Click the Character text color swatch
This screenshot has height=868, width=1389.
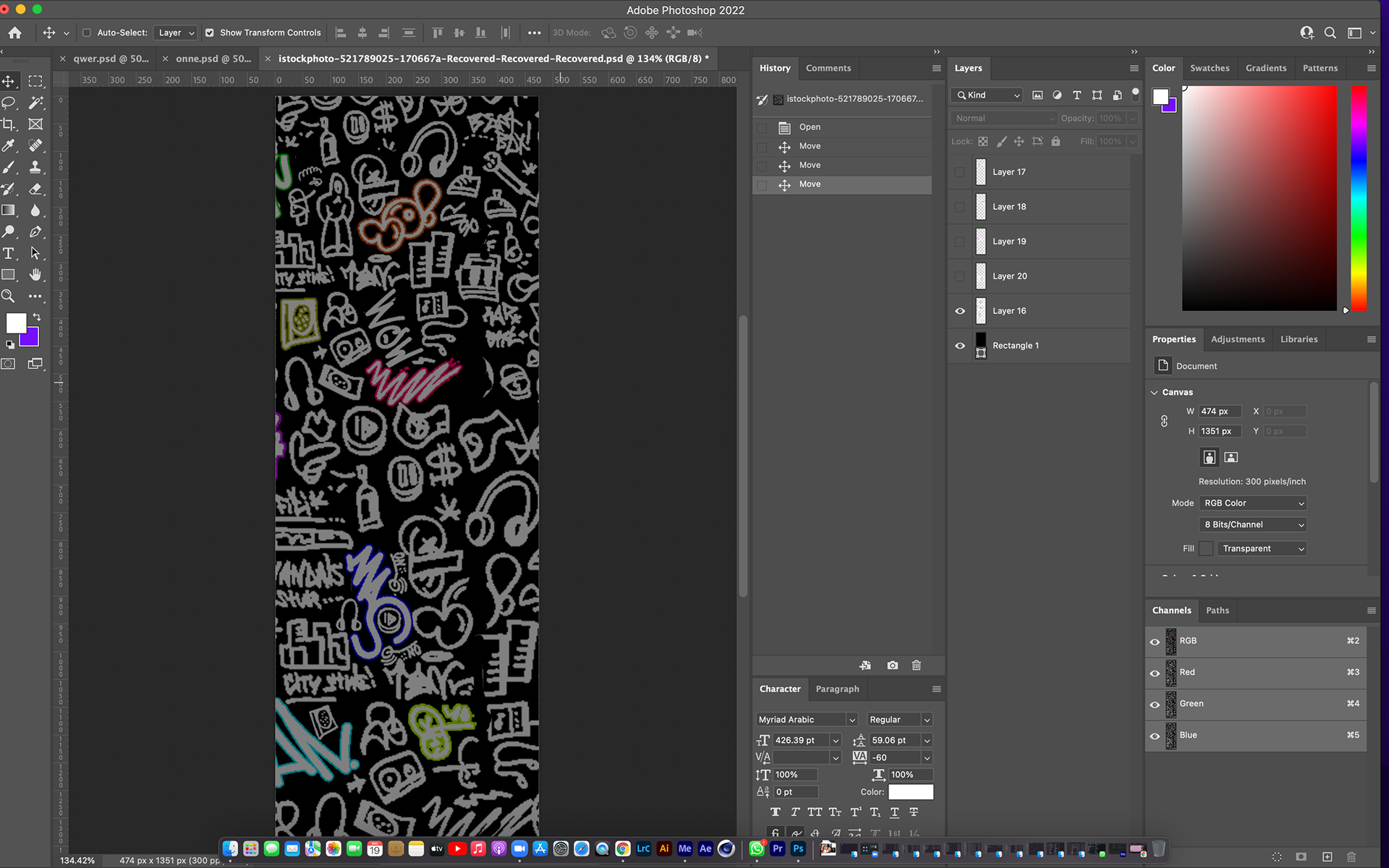pos(911,792)
